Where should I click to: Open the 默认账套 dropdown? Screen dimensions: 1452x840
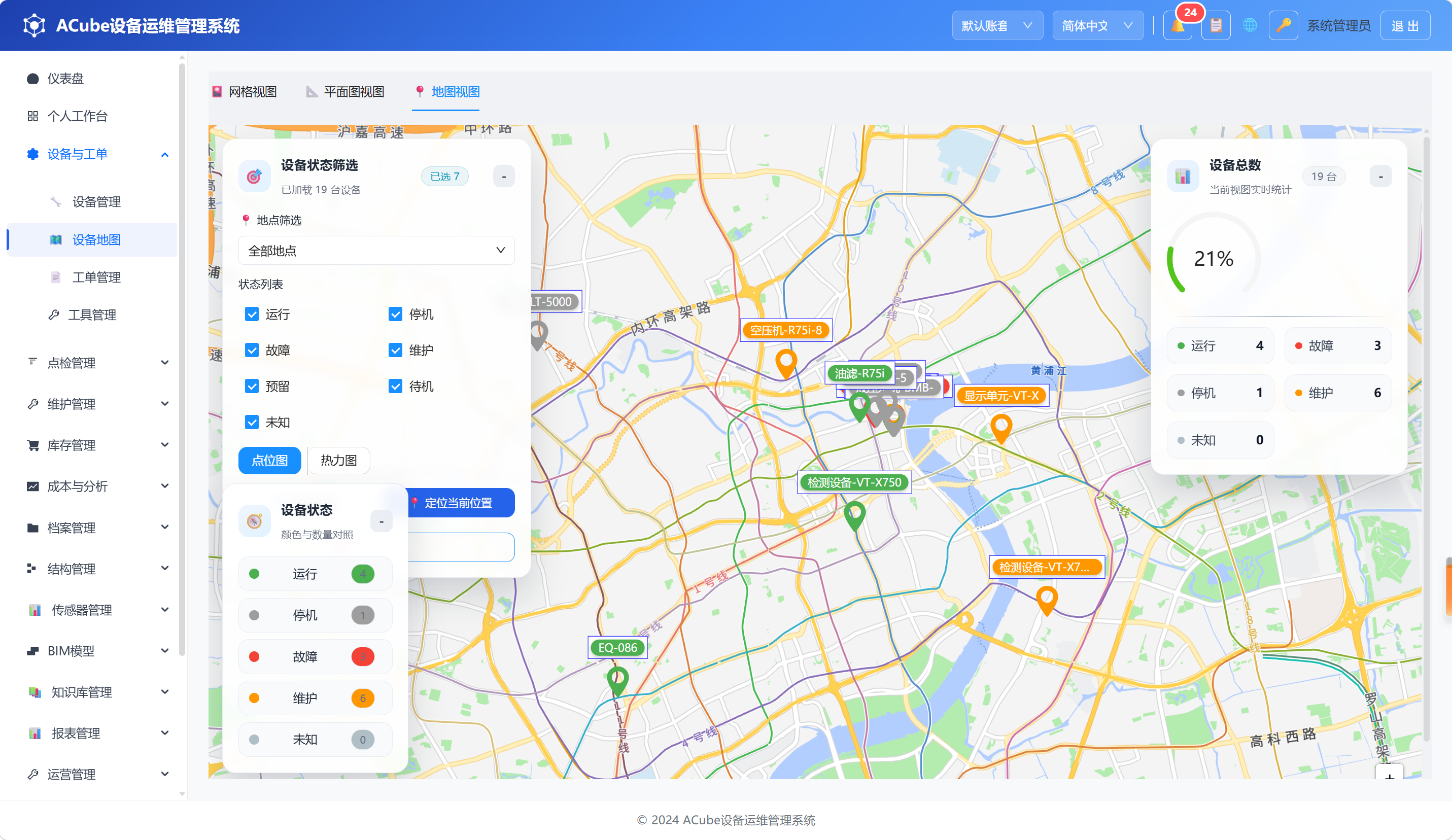(997, 25)
